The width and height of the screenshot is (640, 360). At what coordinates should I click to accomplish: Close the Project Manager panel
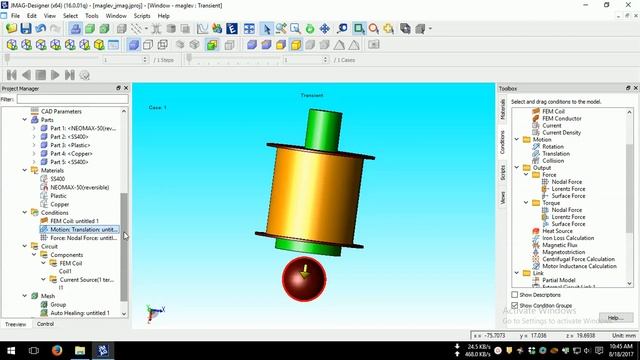(126, 88)
